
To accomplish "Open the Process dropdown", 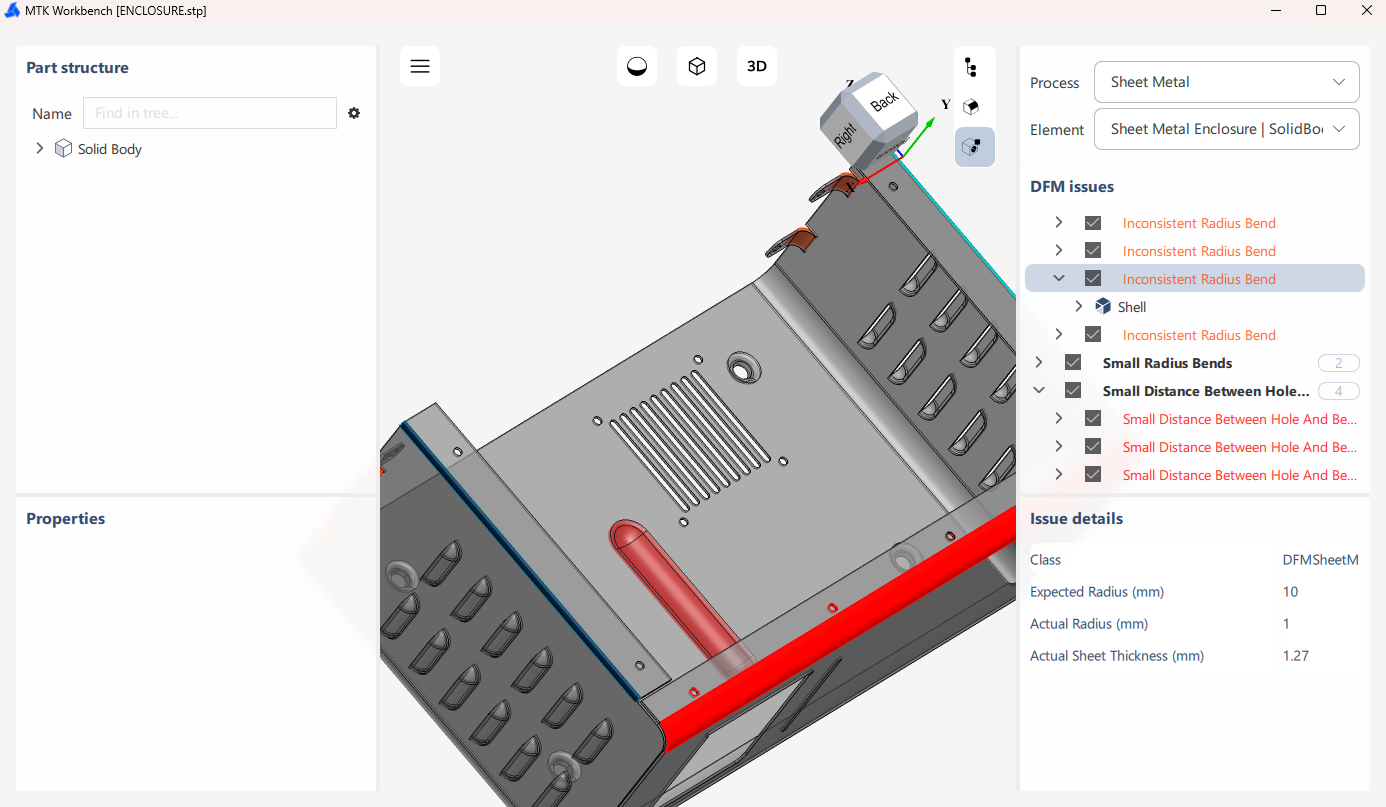I will click(1226, 82).
